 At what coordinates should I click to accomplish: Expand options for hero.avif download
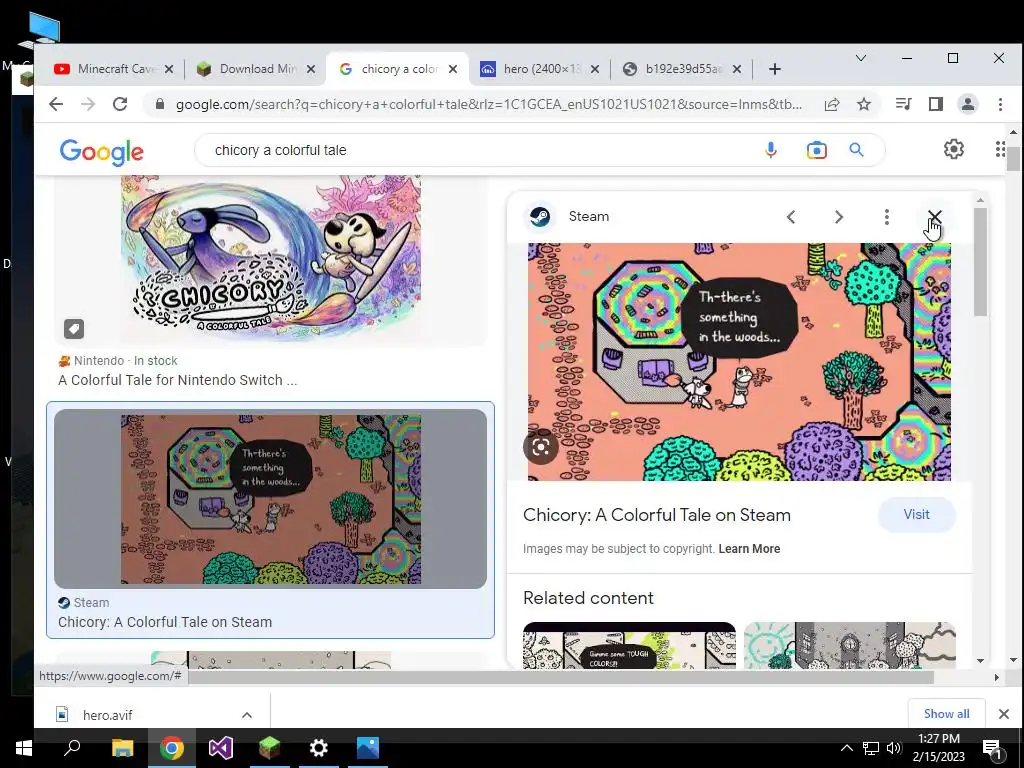coord(247,715)
